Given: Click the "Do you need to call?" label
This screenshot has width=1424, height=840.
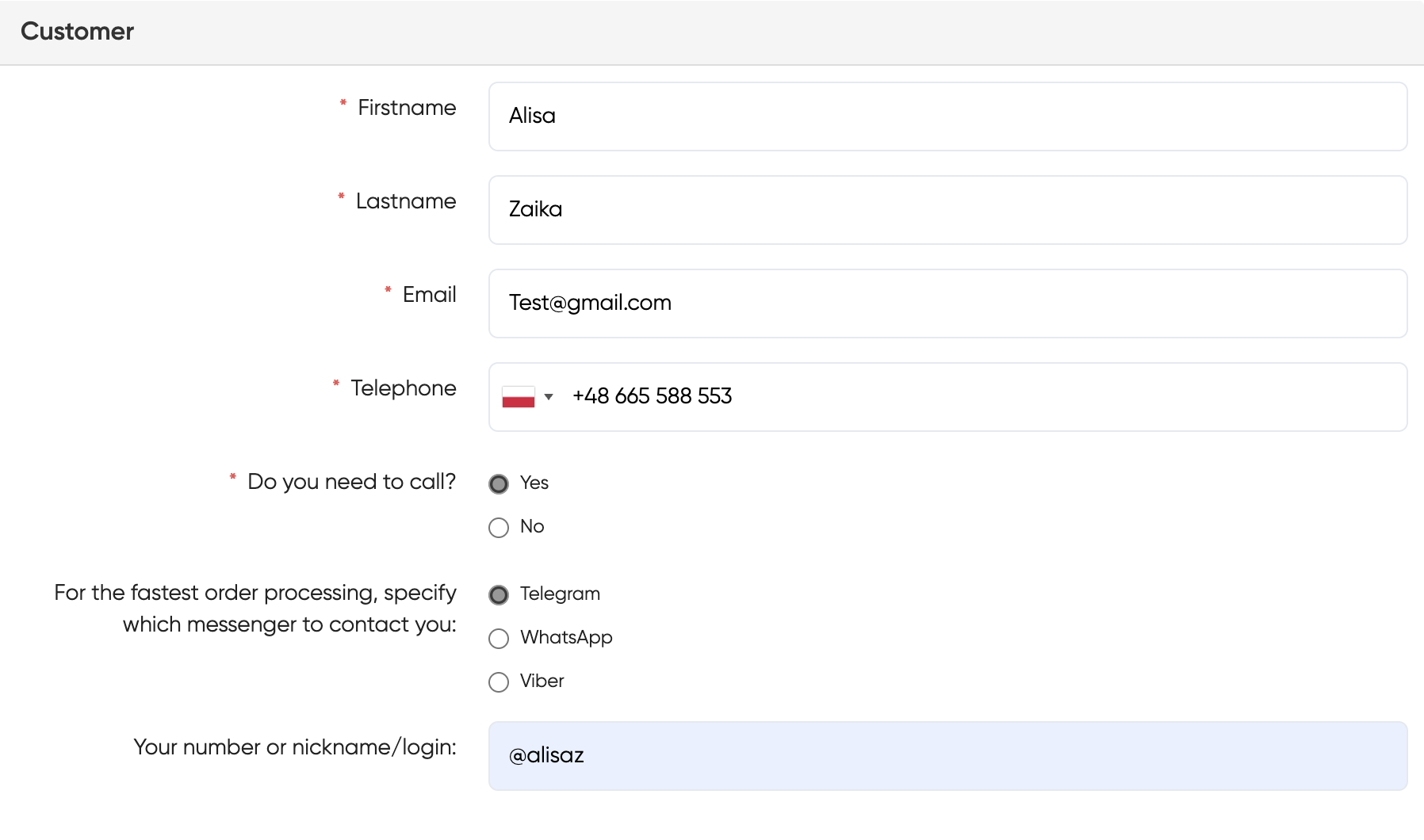Looking at the screenshot, I should (351, 482).
